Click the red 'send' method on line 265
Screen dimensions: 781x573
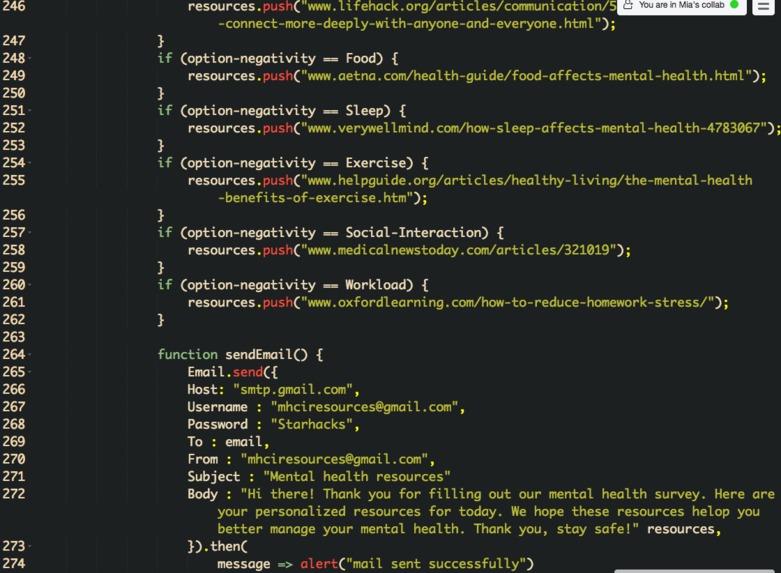(248, 372)
